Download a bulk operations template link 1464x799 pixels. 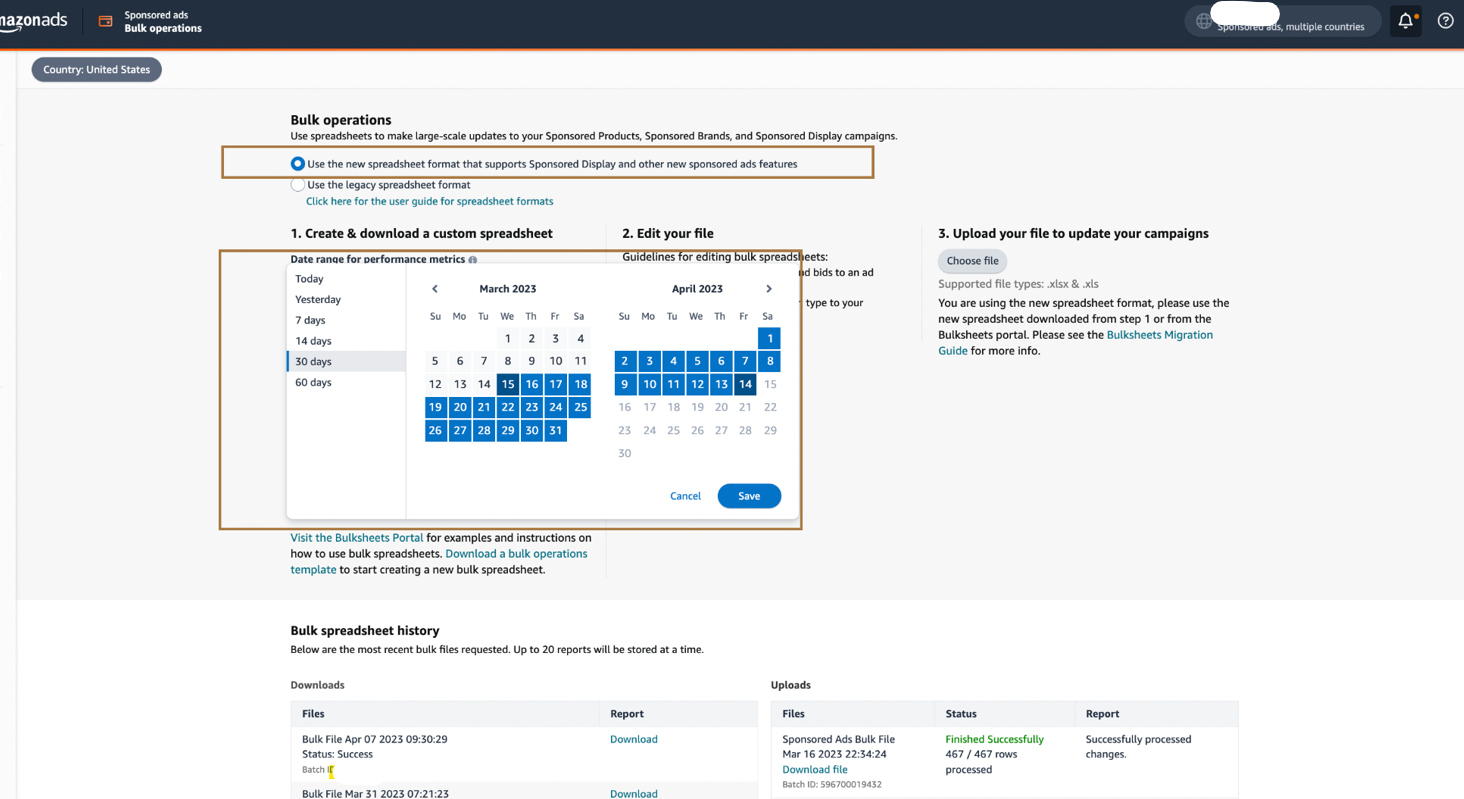click(439, 562)
